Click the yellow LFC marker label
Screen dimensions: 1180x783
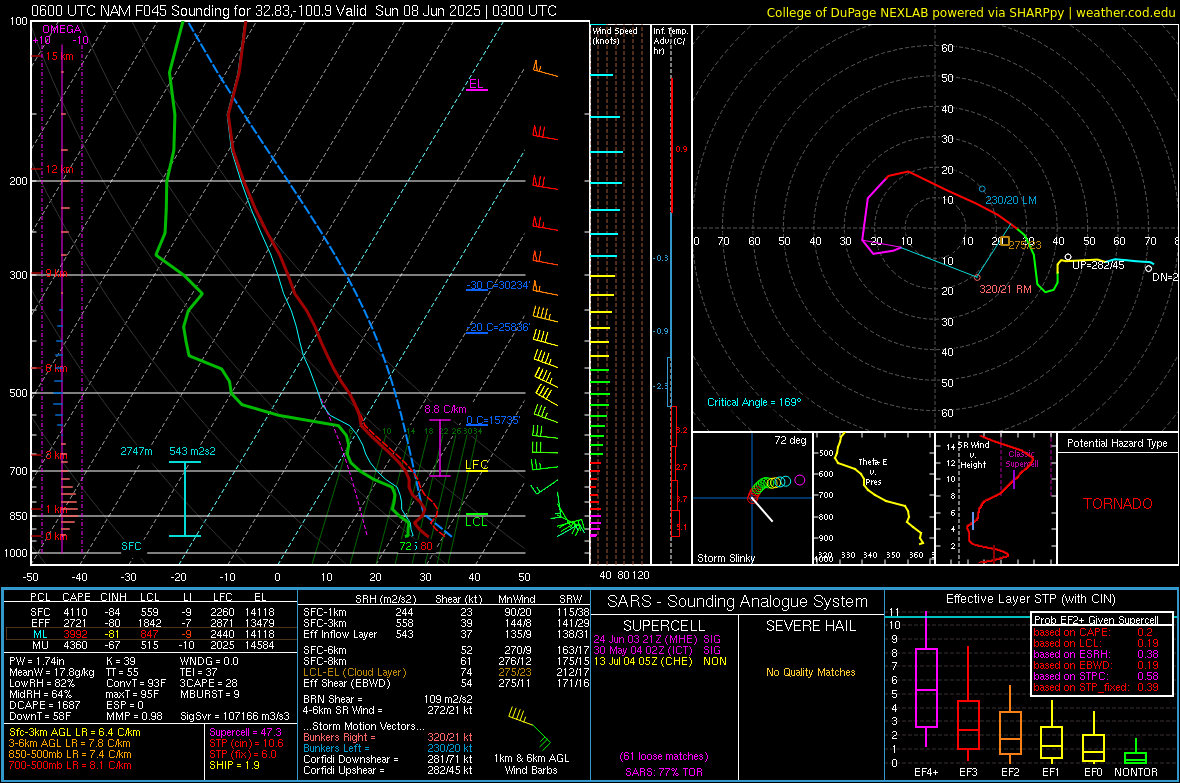pos(476,465)
